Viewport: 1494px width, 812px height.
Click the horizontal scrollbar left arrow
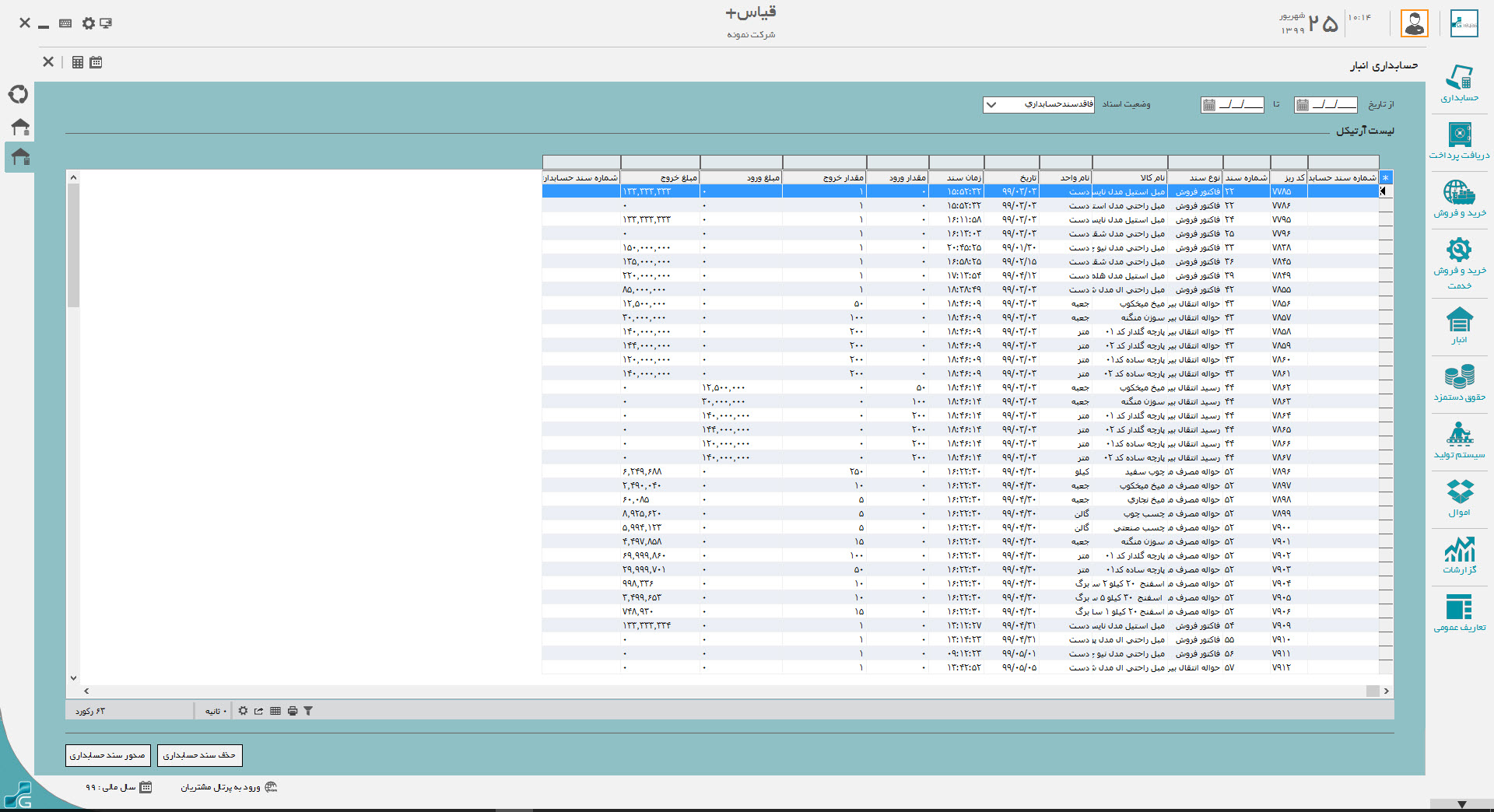pos(86,691)
